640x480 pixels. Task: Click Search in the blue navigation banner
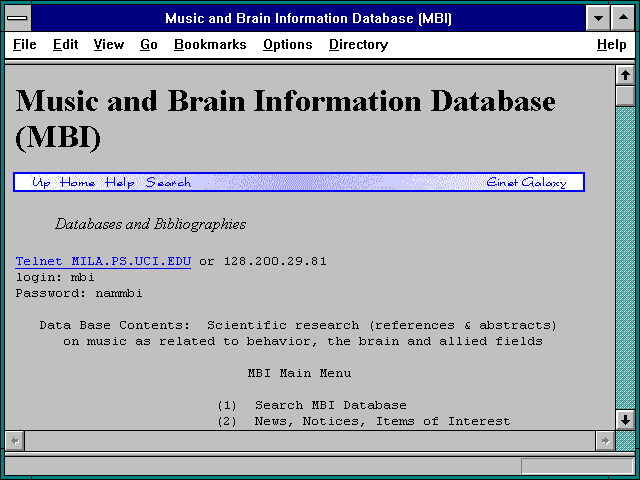(168, 182)
